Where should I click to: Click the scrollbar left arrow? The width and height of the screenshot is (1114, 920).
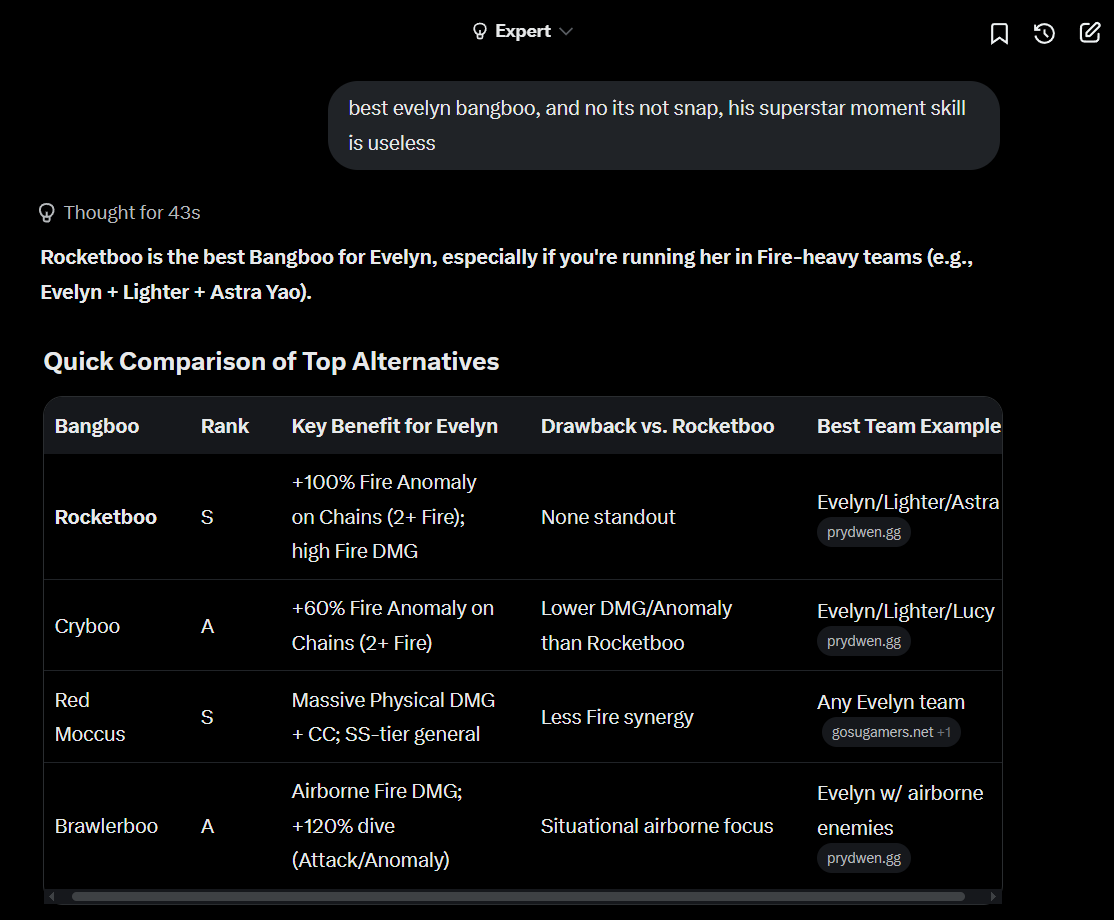click(x=50, y=897)
